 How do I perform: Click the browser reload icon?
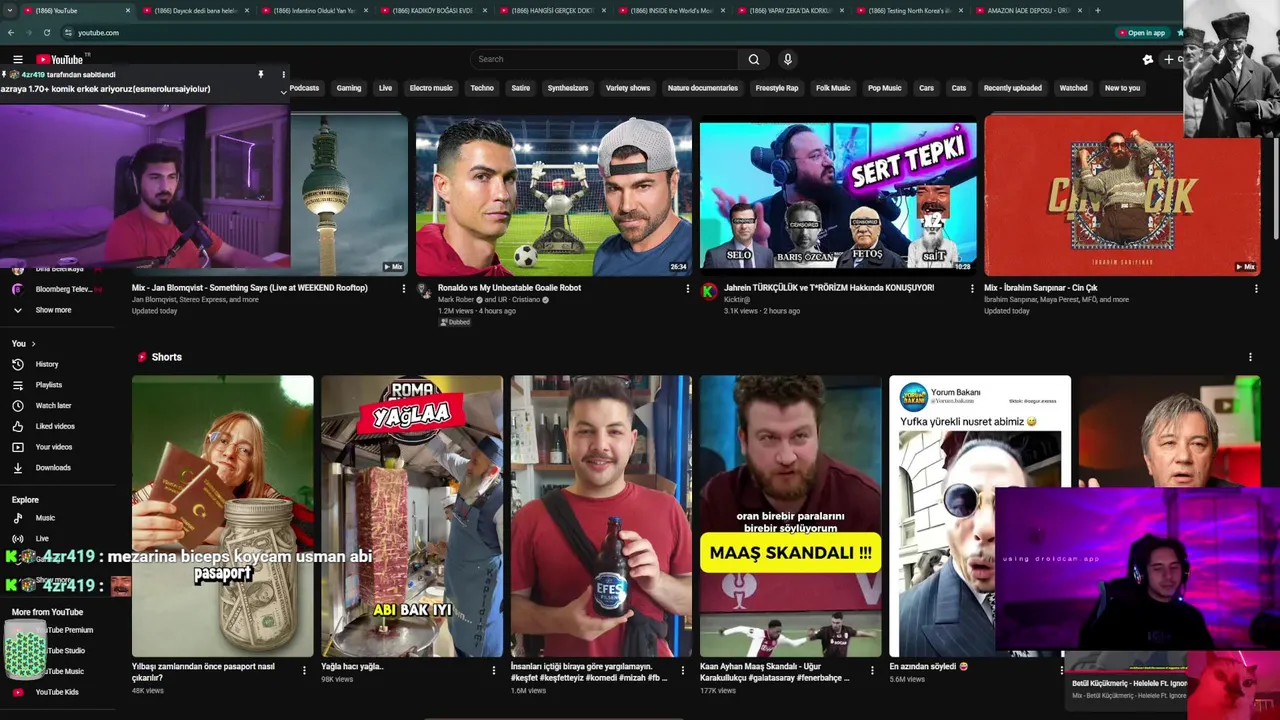click(47, 32)
